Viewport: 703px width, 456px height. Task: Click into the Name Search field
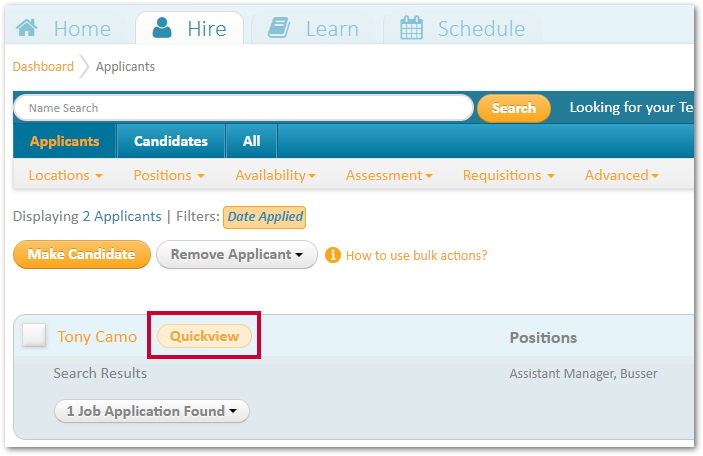coord(243,108)
